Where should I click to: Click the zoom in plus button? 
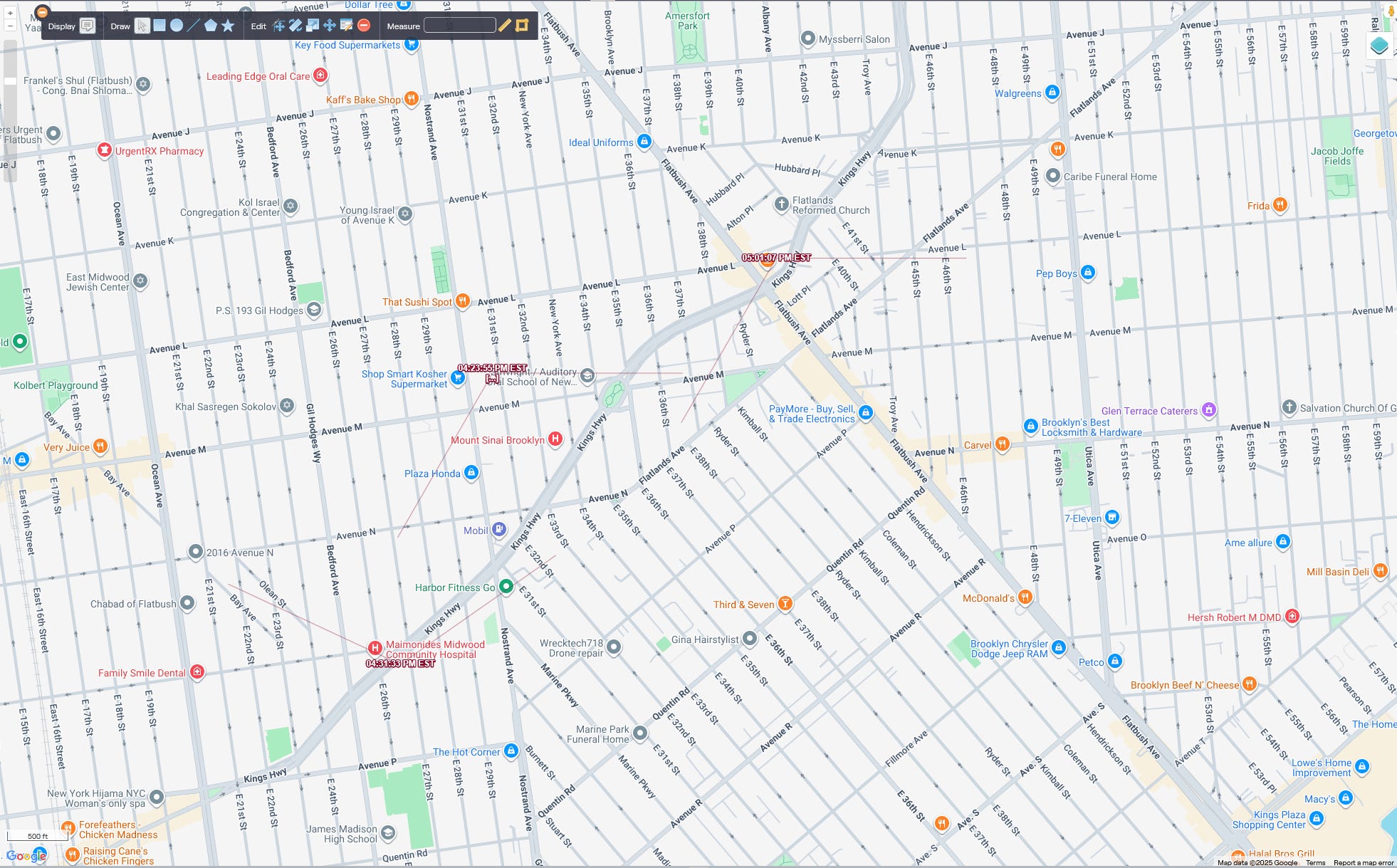click(x=10, y=13)
